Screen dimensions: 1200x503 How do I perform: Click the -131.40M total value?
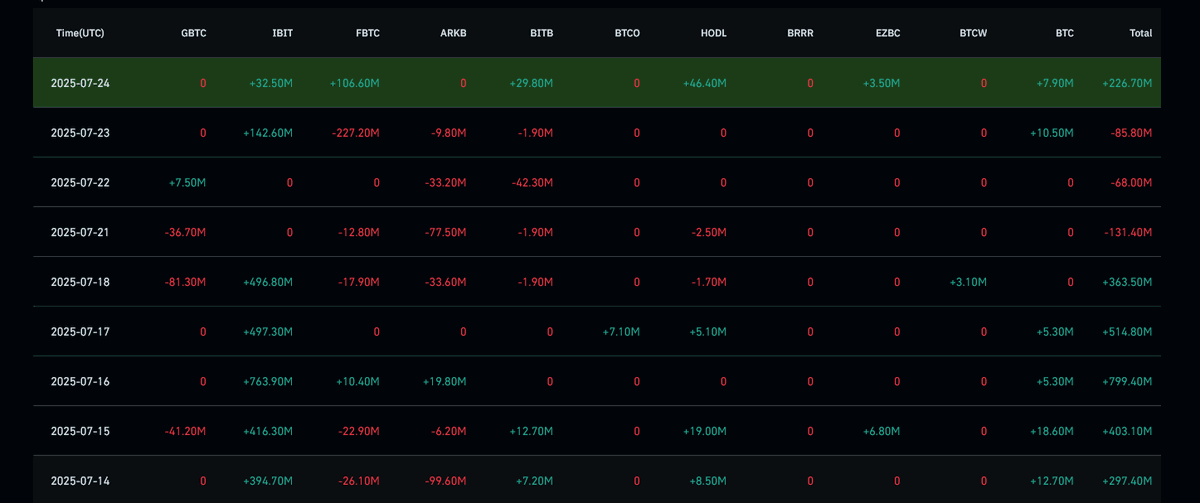(x=1128, y=232)
